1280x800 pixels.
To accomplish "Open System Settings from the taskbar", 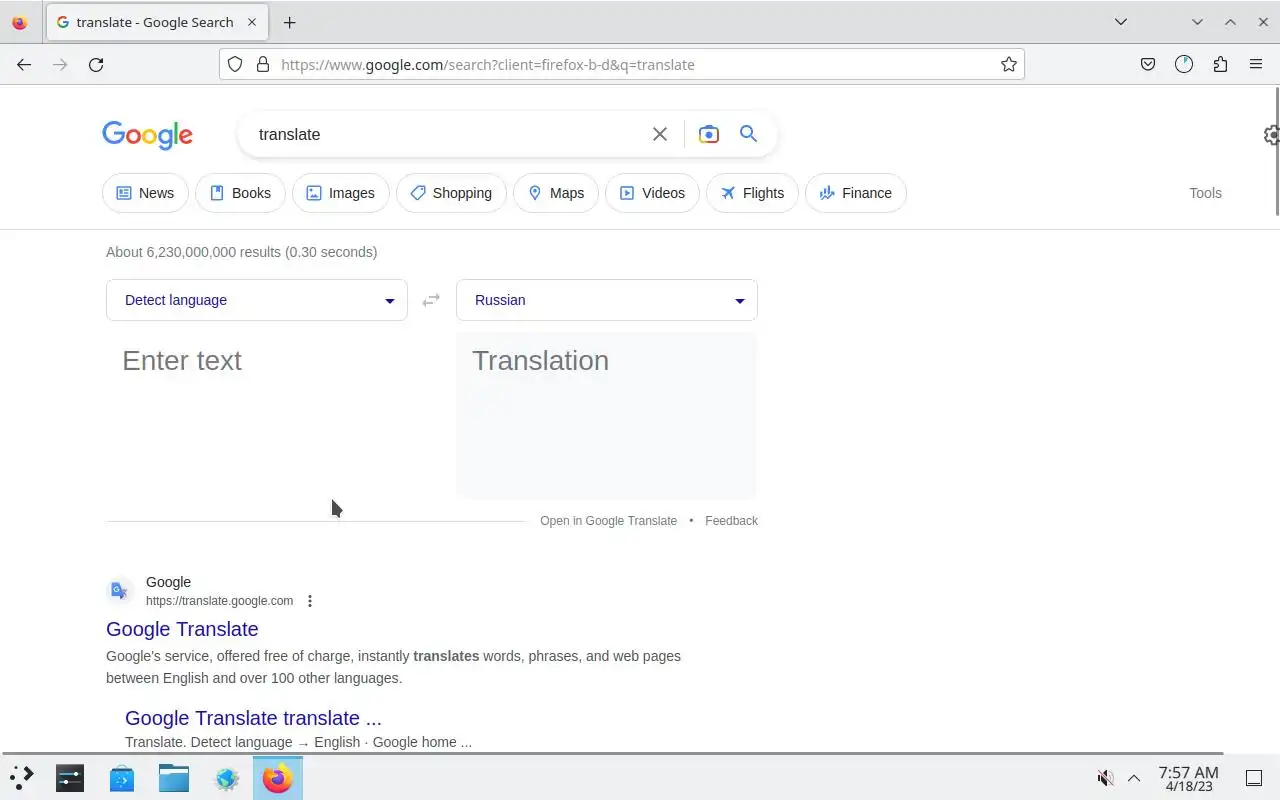I will click(x=70, y=777).
